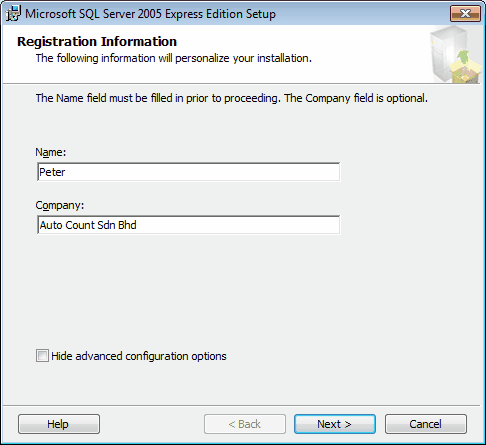Click the Next > button
The width and height of the screenshot is (486, 445).
(x=335, y=424)
